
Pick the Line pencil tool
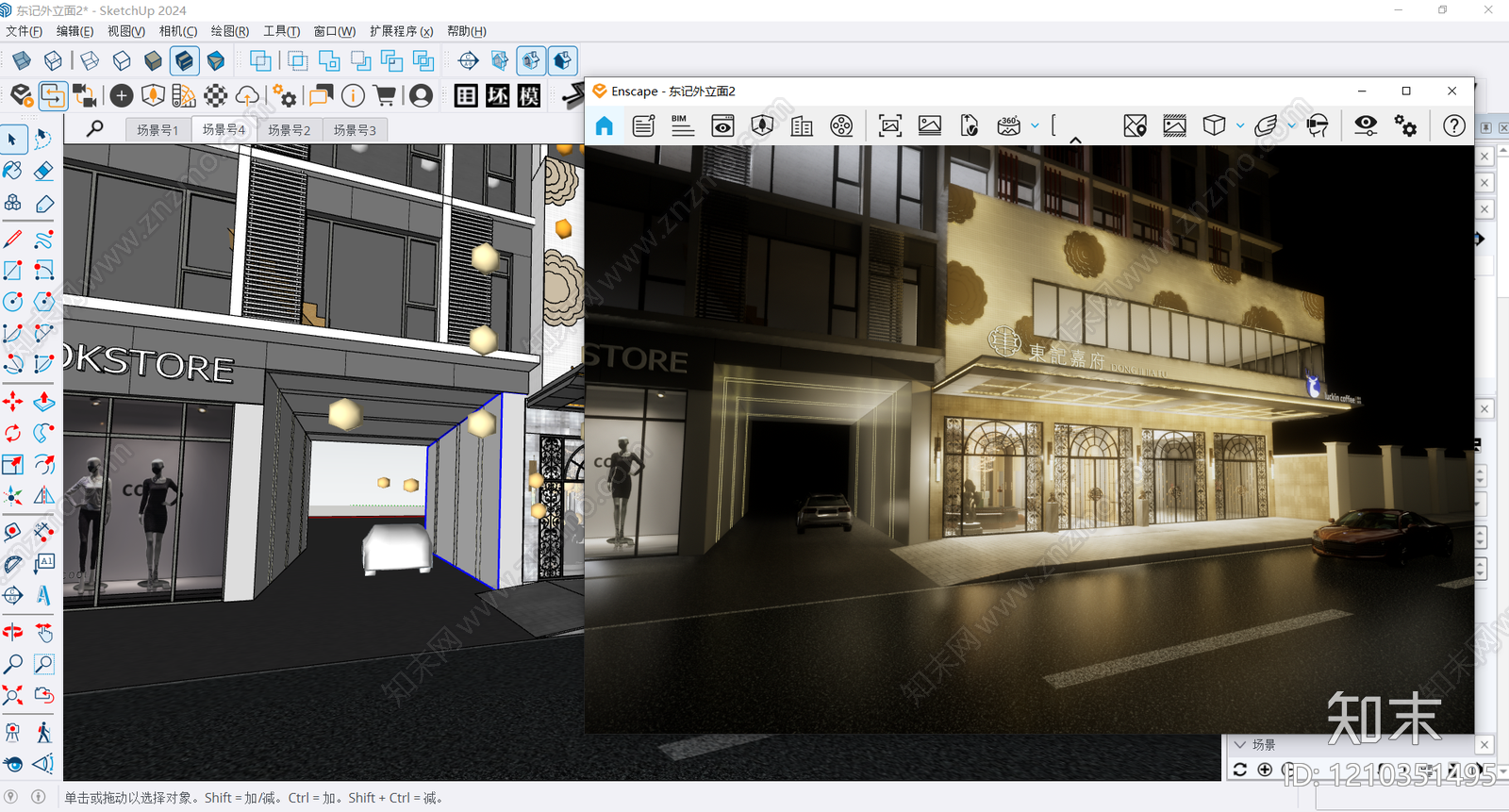point(13,239)
